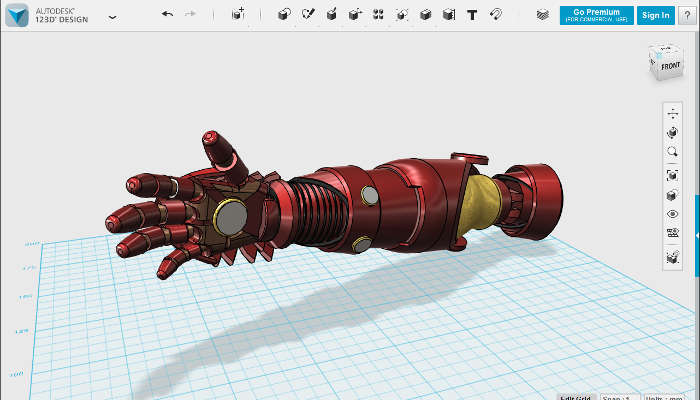Viewport: 700px width, 400px height.
Task: Expand the collapsed blue side panel arrow
Action: point(697,235)
